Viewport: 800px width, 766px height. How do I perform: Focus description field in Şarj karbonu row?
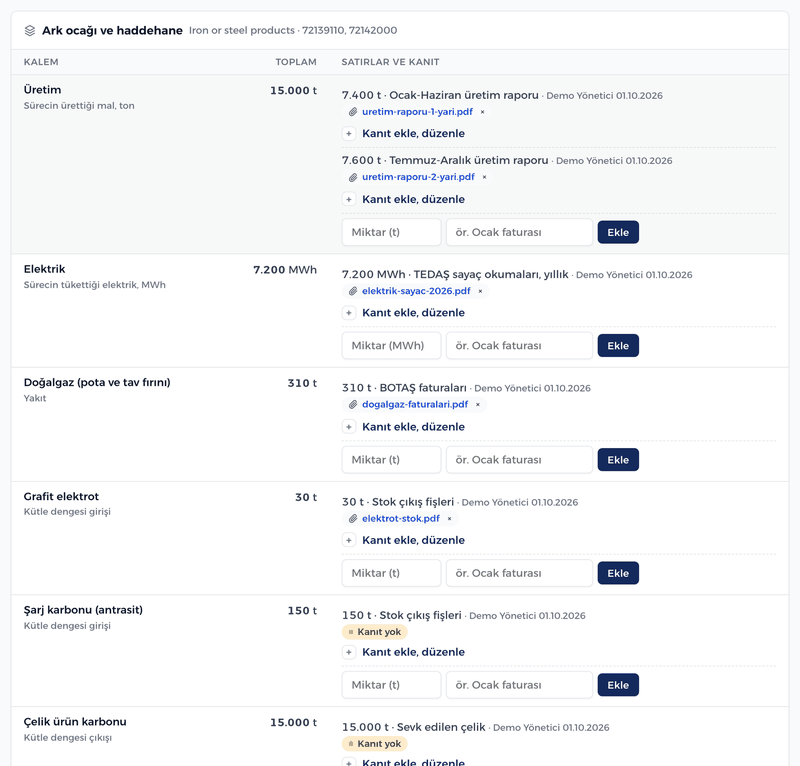tap(519, 685)
